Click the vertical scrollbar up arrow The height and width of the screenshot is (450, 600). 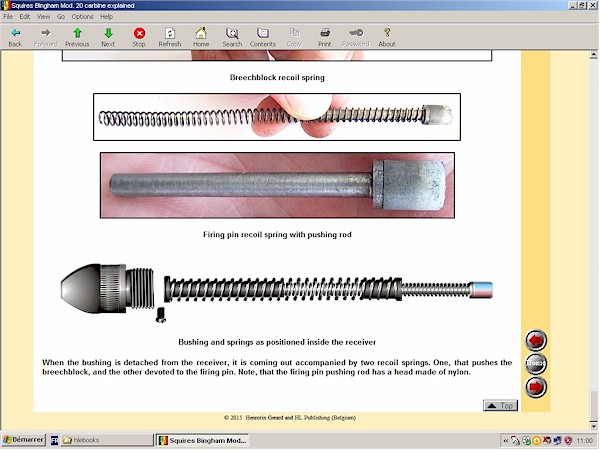(x=593, y=55)
